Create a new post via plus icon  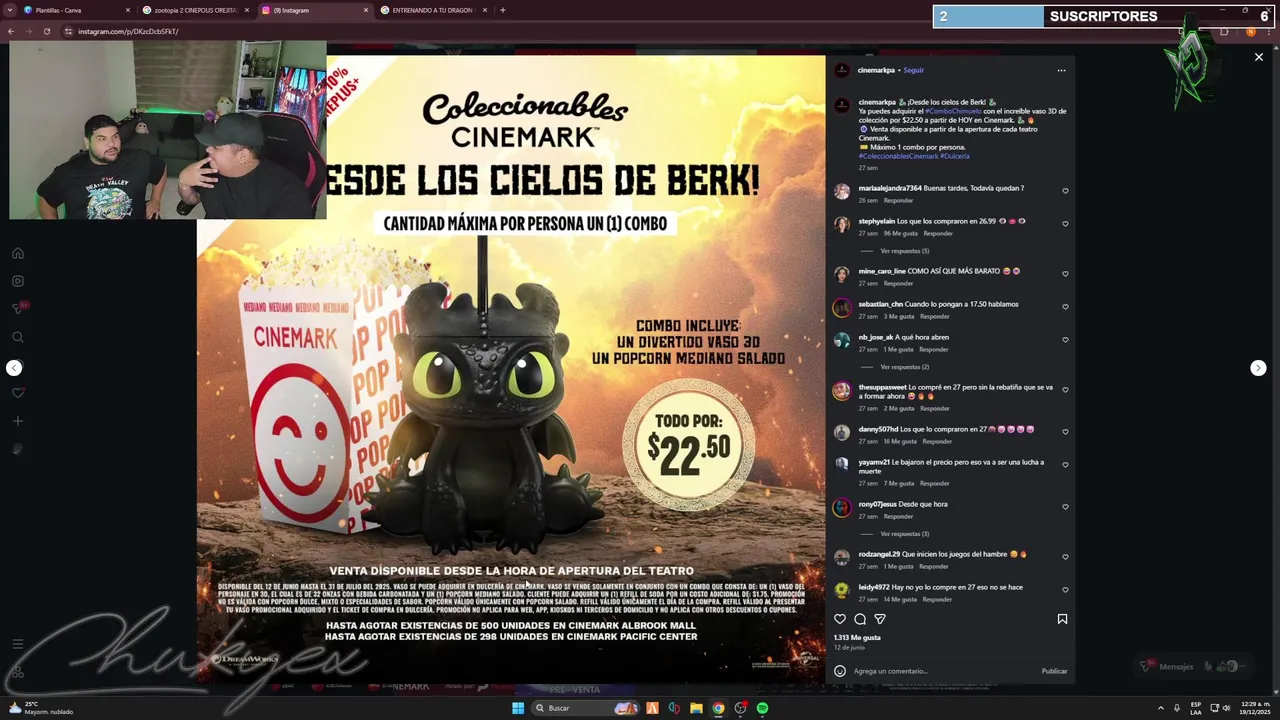tap(17, 421)
